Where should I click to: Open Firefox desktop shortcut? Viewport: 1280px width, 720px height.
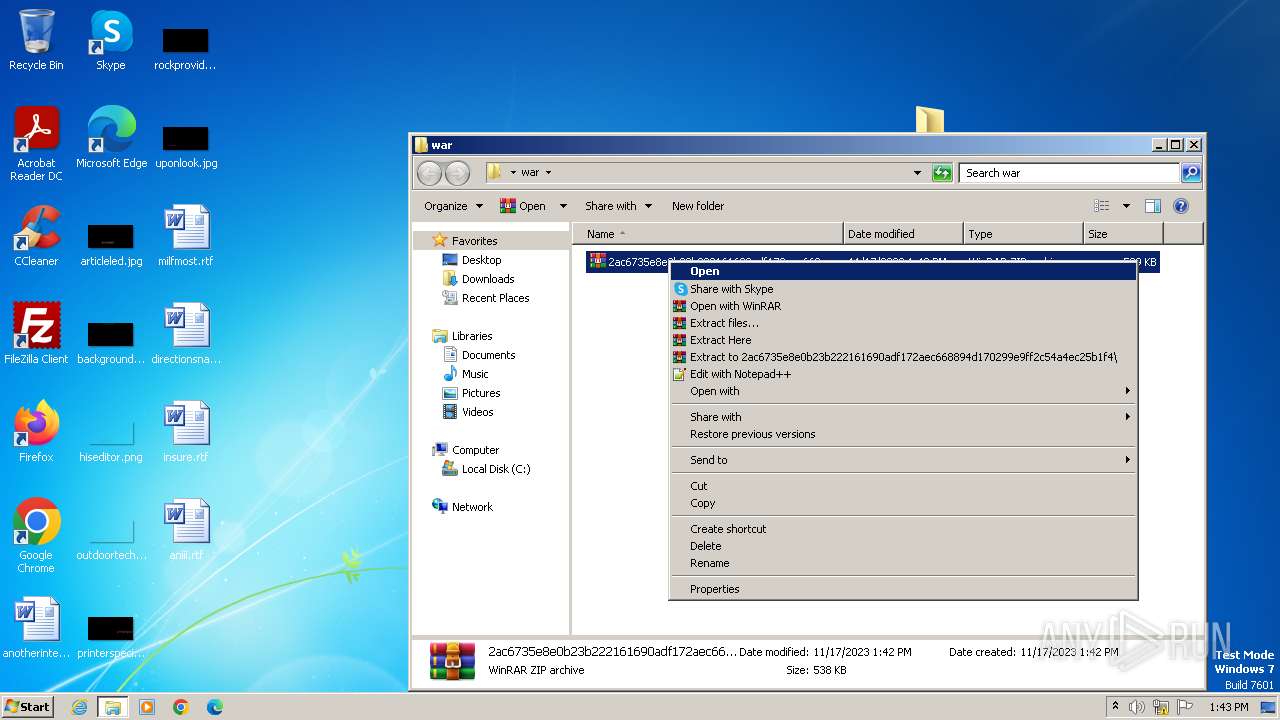[36, 432]
